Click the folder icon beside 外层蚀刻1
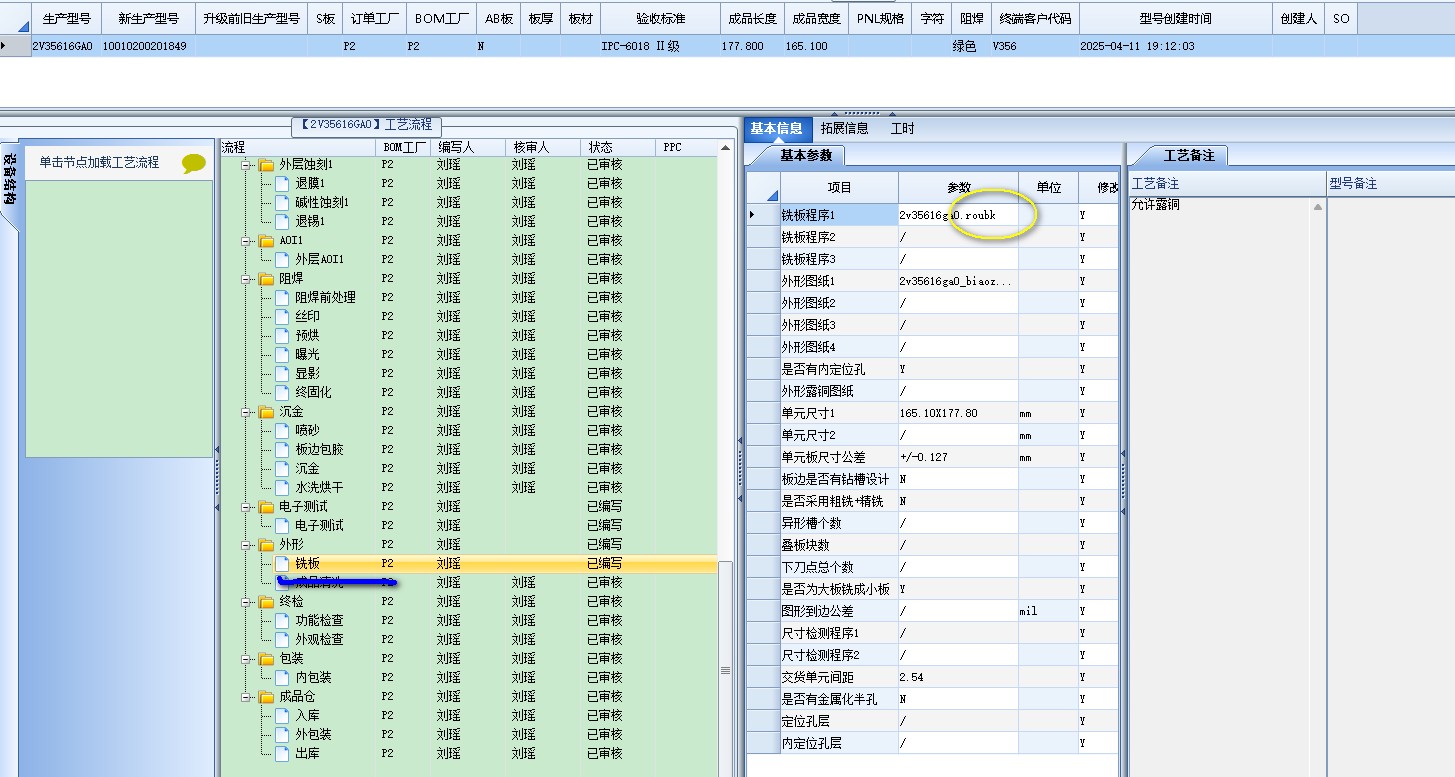The width and height of the screenshot is (1455, 777). [x=266, y=164]
